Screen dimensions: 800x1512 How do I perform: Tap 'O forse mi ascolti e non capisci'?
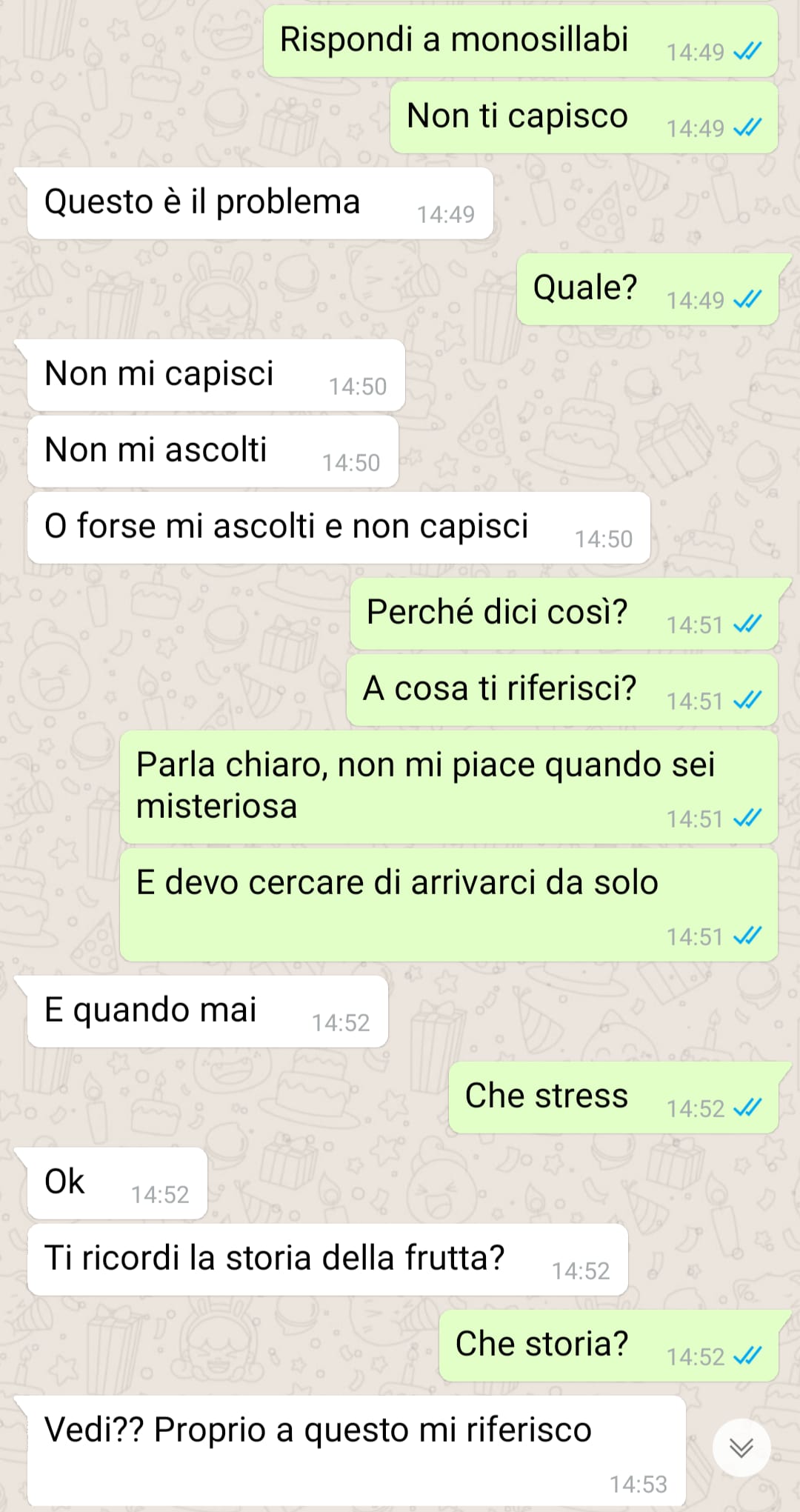click(x=339, y=527)
